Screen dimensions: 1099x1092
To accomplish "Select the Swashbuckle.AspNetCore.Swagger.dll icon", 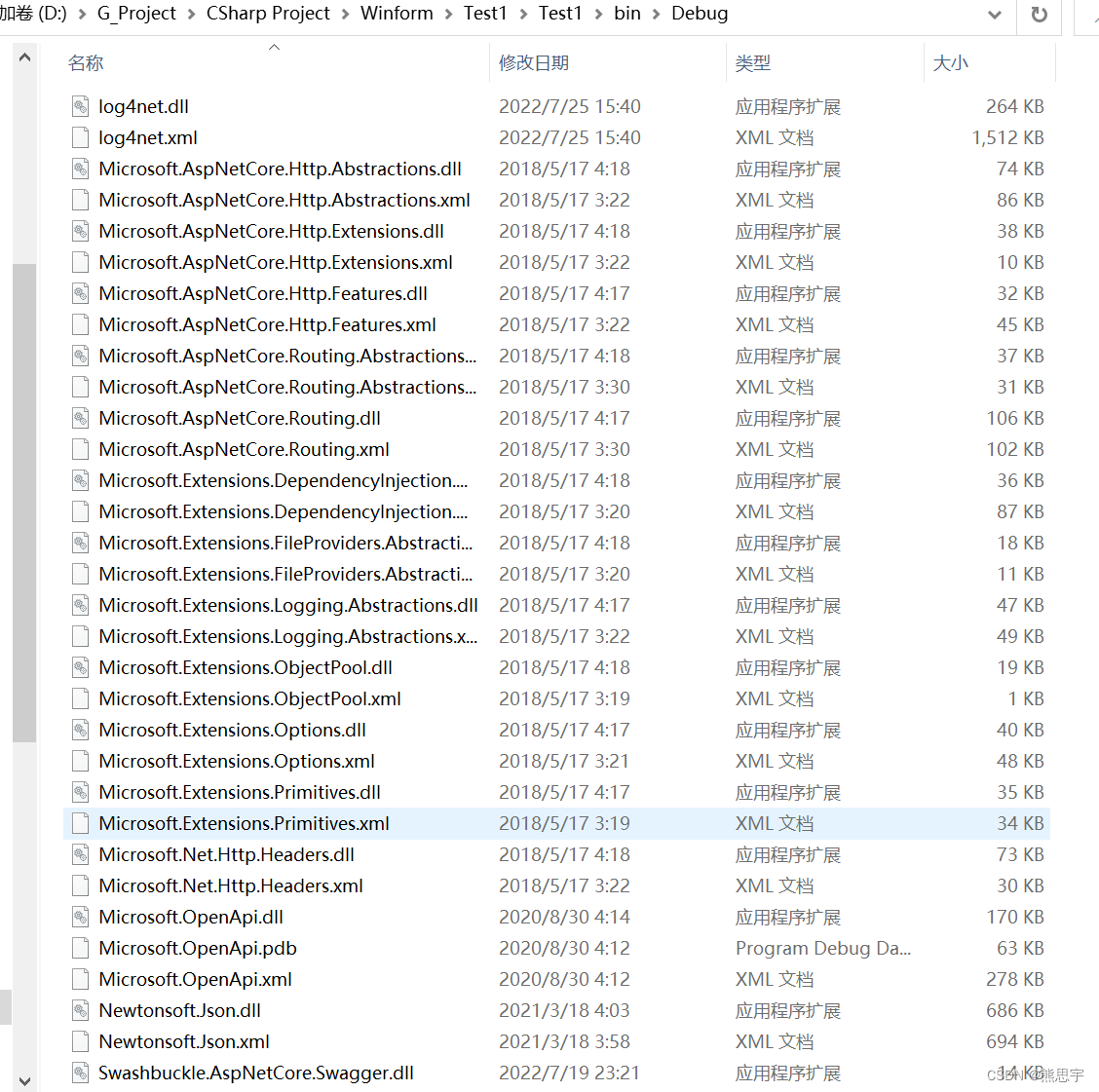I will [81, 1073].
